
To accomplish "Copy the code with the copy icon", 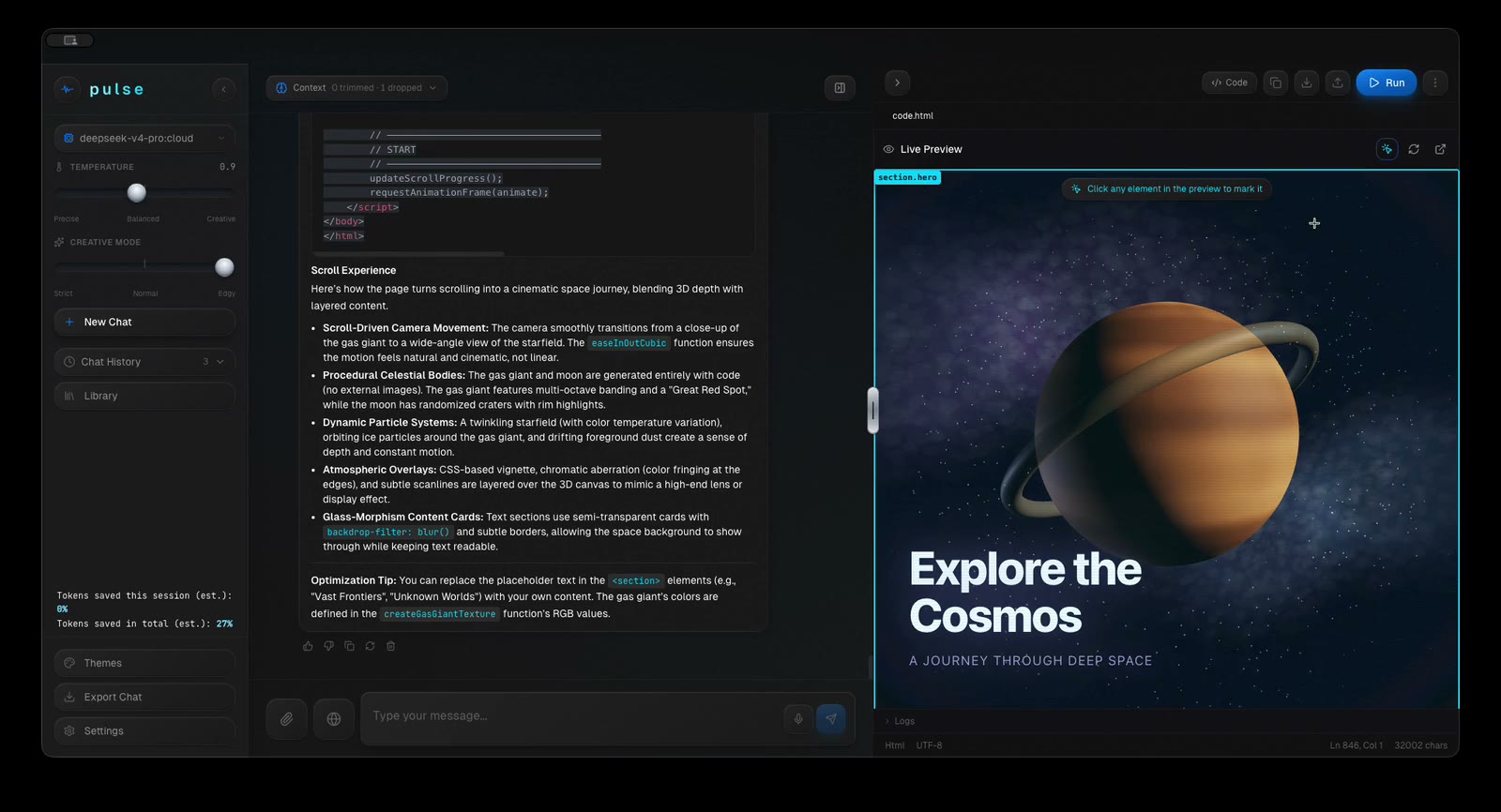I will tap(1276, 83).
